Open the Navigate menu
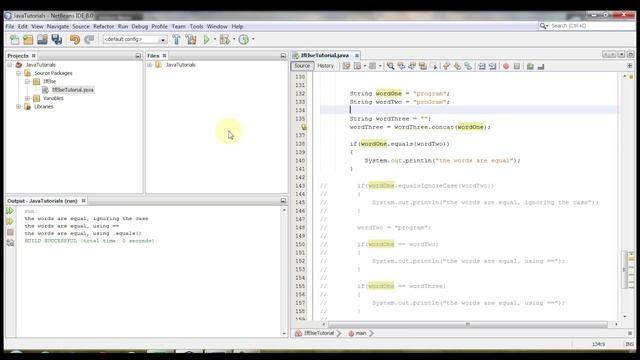The image size is (640, 360). [x=58, y=27]
